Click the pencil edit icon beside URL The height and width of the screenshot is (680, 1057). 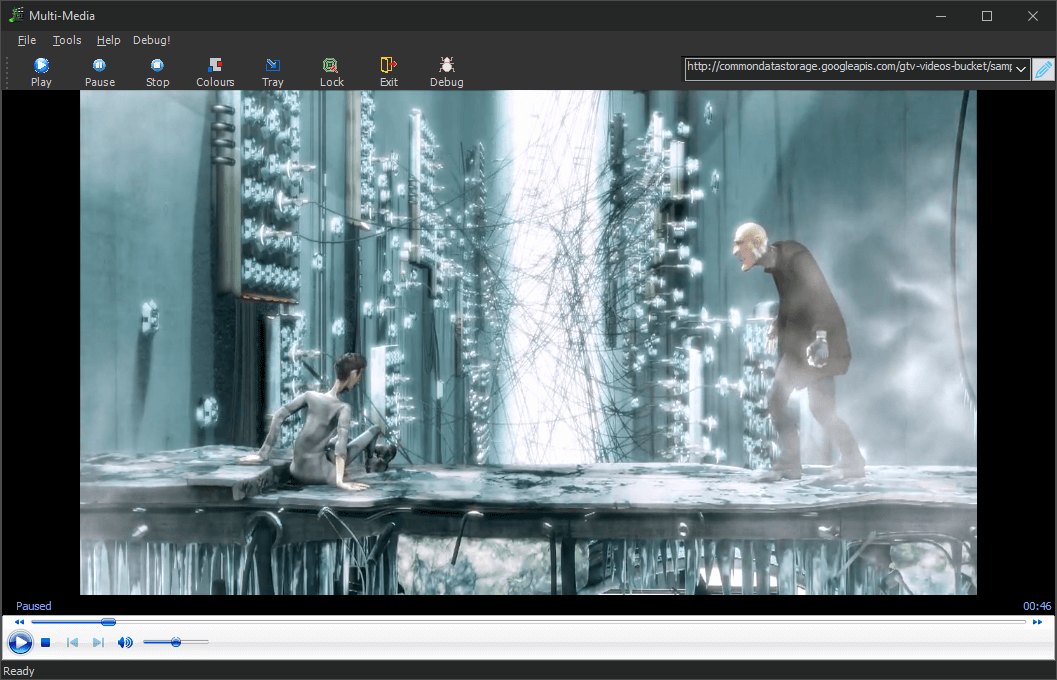(x=1043, y=69)
